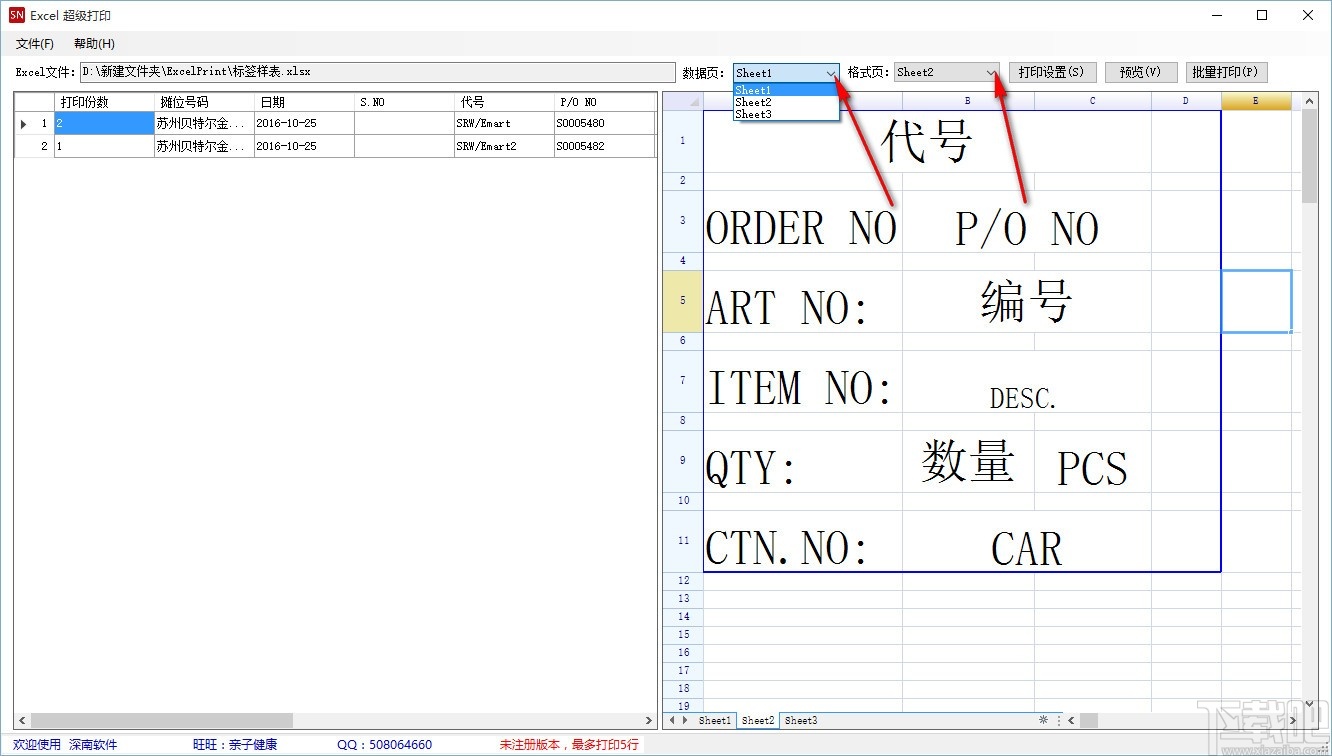Click the 打印设置(S) button
This screenshot has height=756, width=1332.
pyautogui.click(x=1051, y=73)
